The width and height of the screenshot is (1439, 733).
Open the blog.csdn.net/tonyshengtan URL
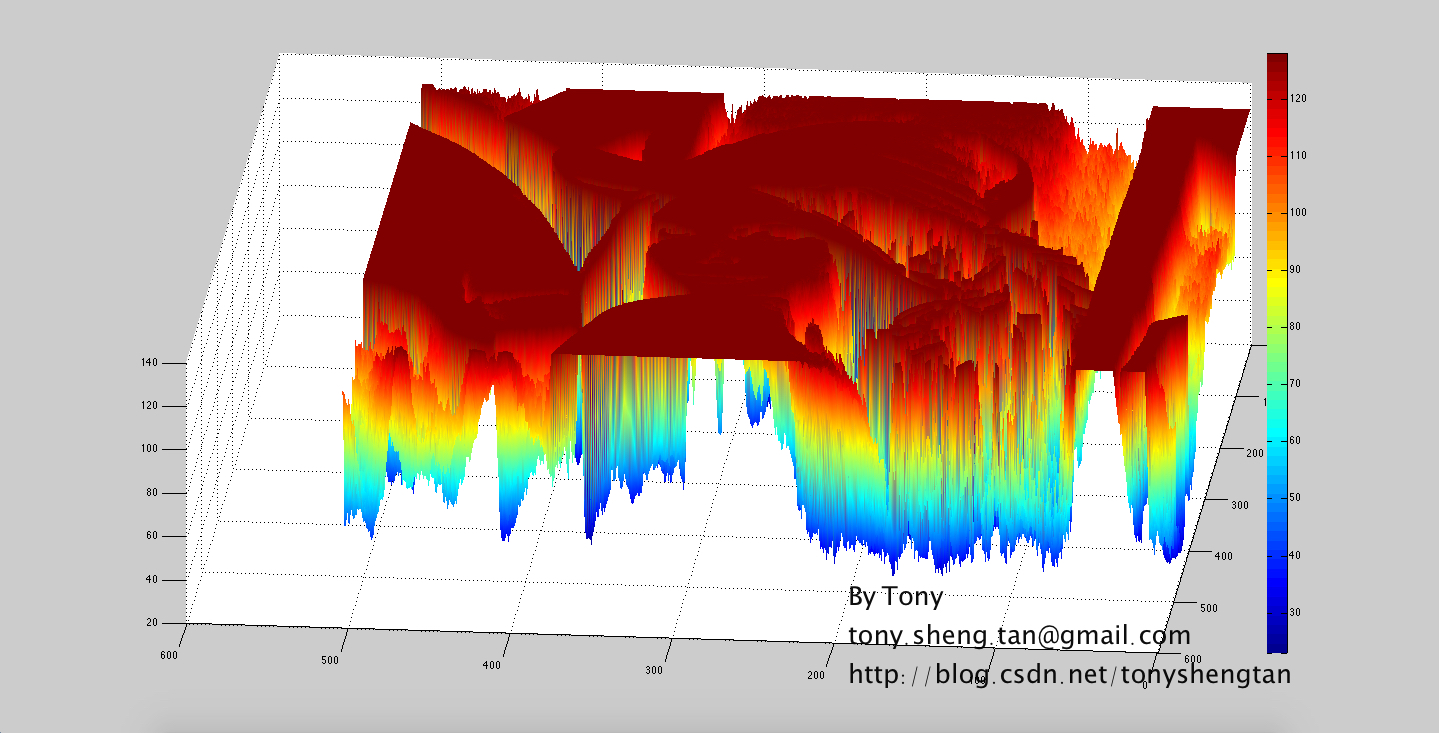[1069, 674]
